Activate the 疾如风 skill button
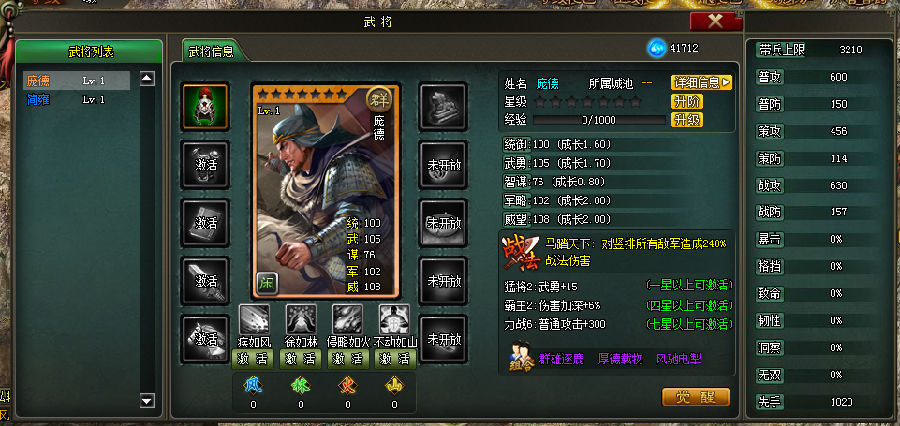The height and width of the screenshot is (426, 900). click(x=253, y=359)
